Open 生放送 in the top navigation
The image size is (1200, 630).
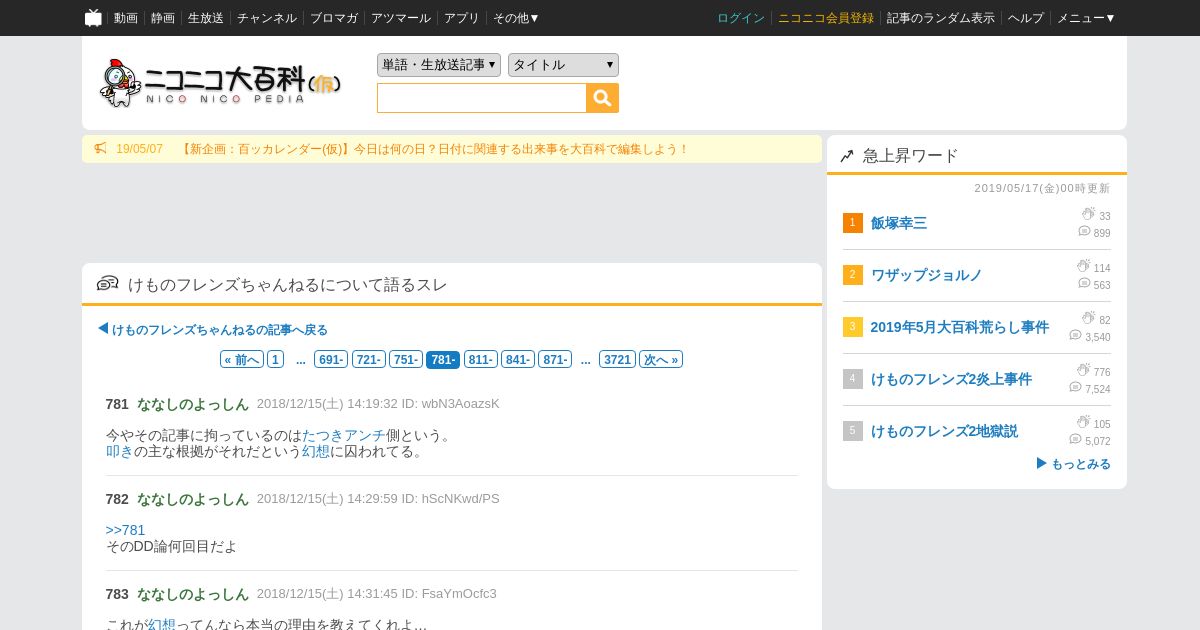pos(206,18)
